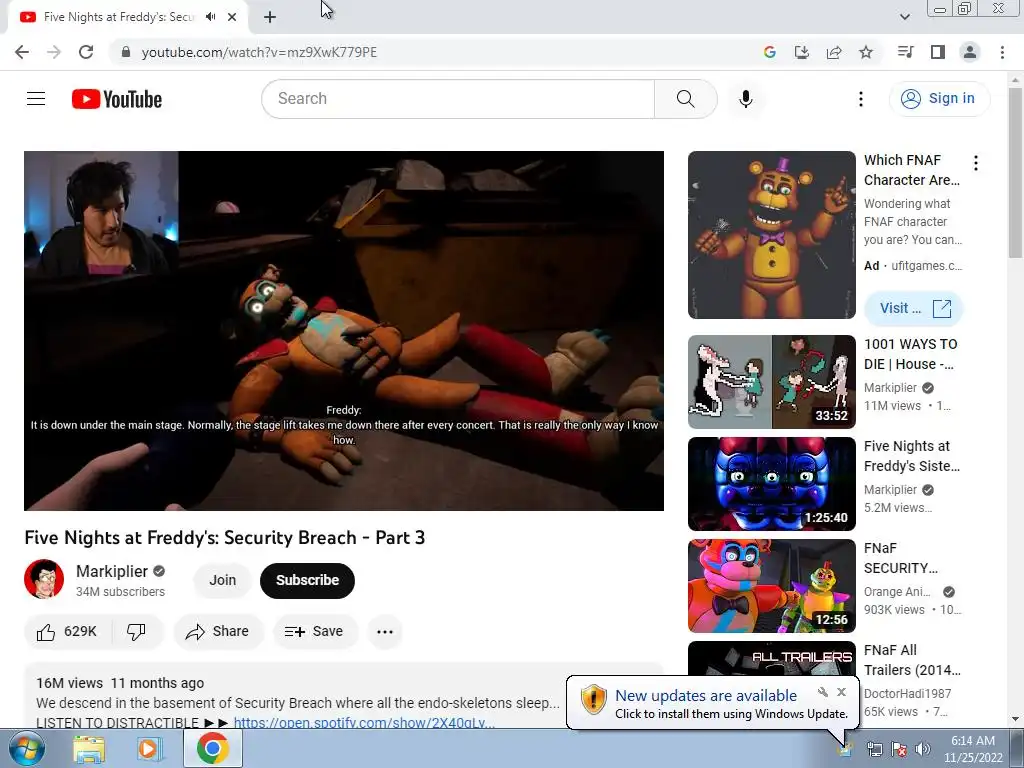Viewport: 1024px width, 768px height.
Task: Click the page vertical scrollbar thumb
Action: [1015, 173]
